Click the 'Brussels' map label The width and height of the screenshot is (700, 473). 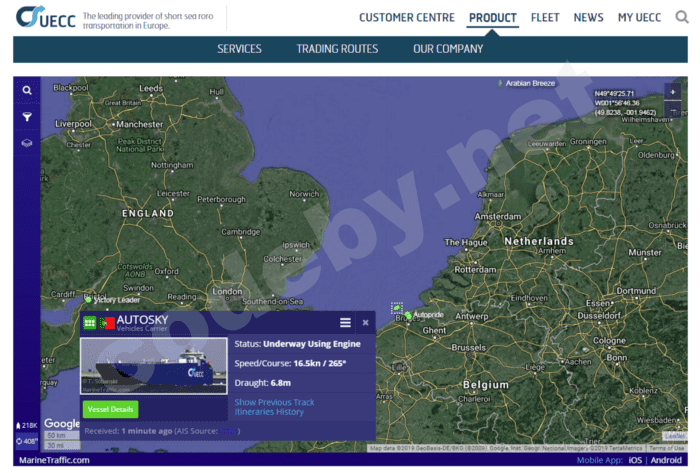[468, 348]
